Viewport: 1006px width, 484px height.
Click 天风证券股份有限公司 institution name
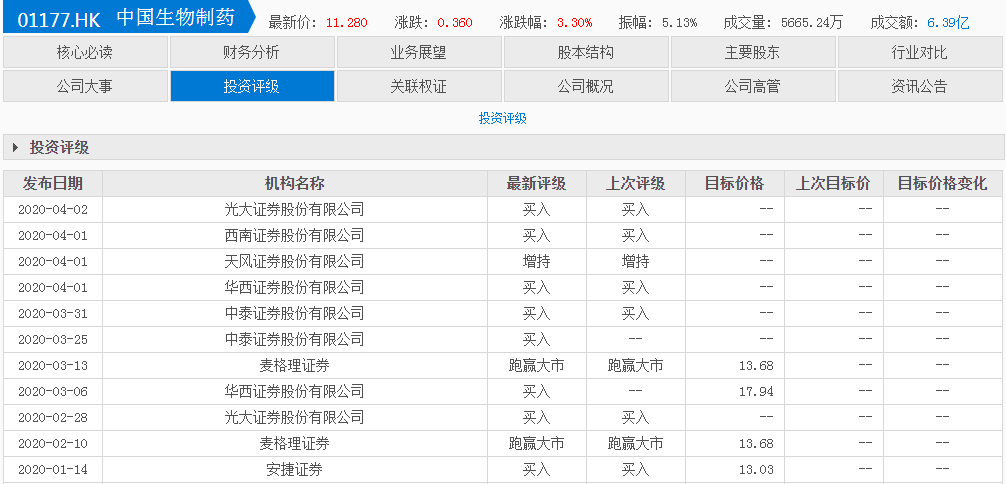[x=294, y=261]
